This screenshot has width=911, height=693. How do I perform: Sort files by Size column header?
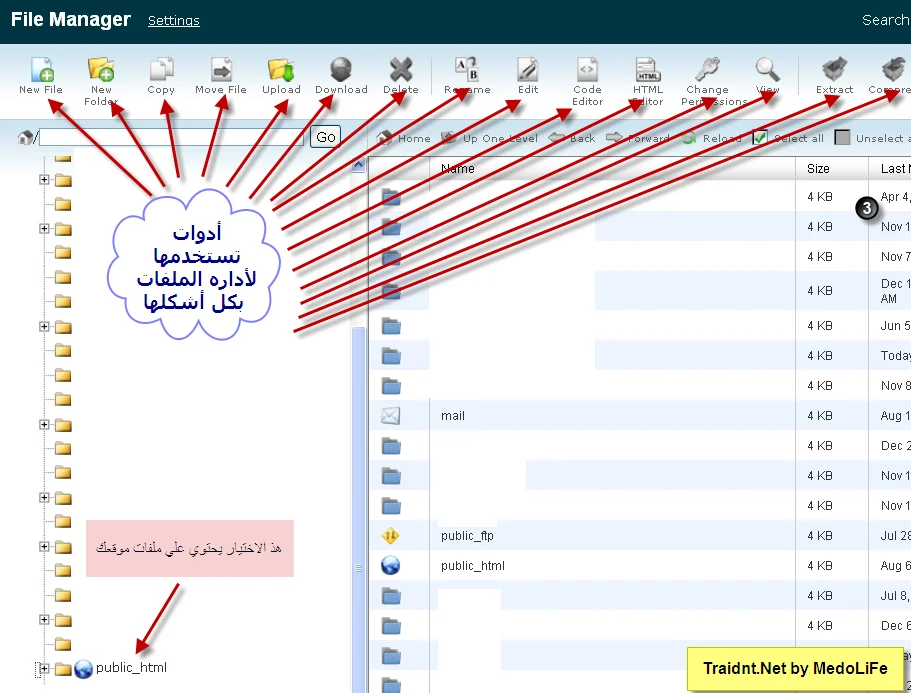818,169
